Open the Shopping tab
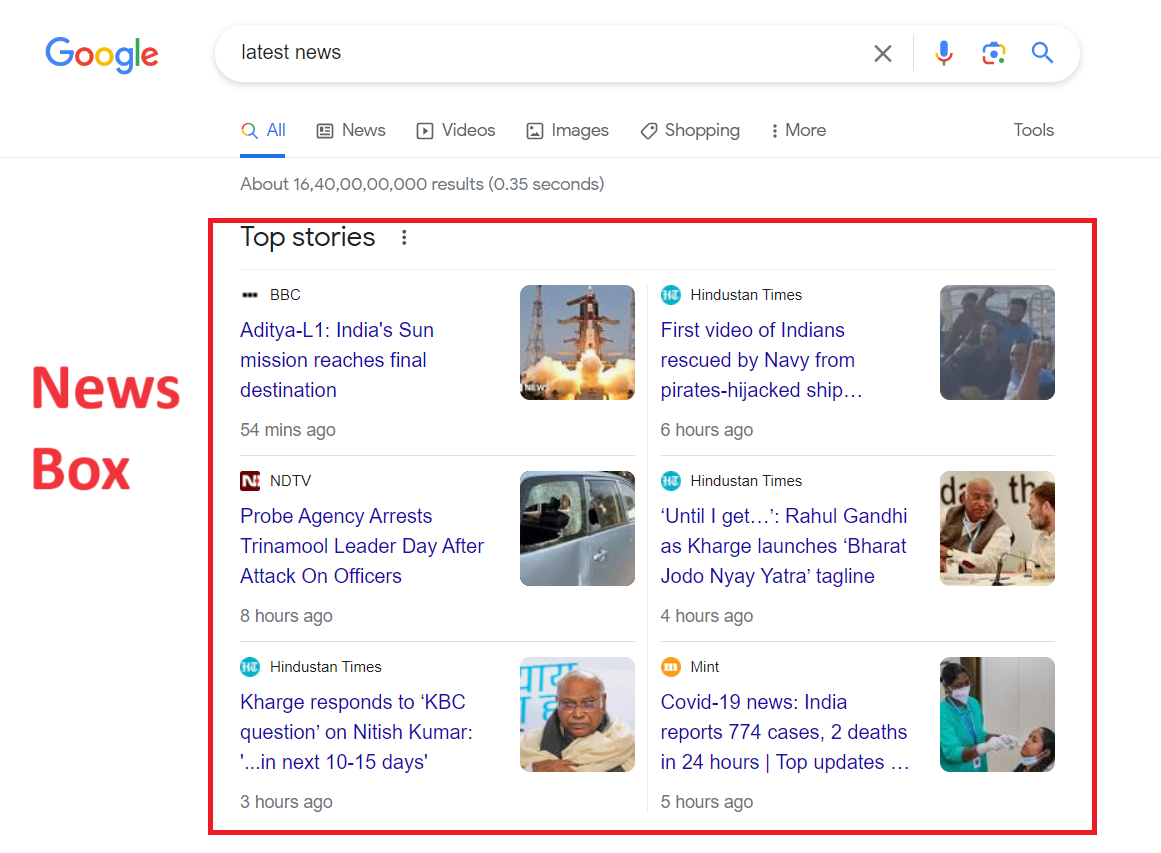The height and width of the screenshot is (853, 1161). click(x=690, y=130)
